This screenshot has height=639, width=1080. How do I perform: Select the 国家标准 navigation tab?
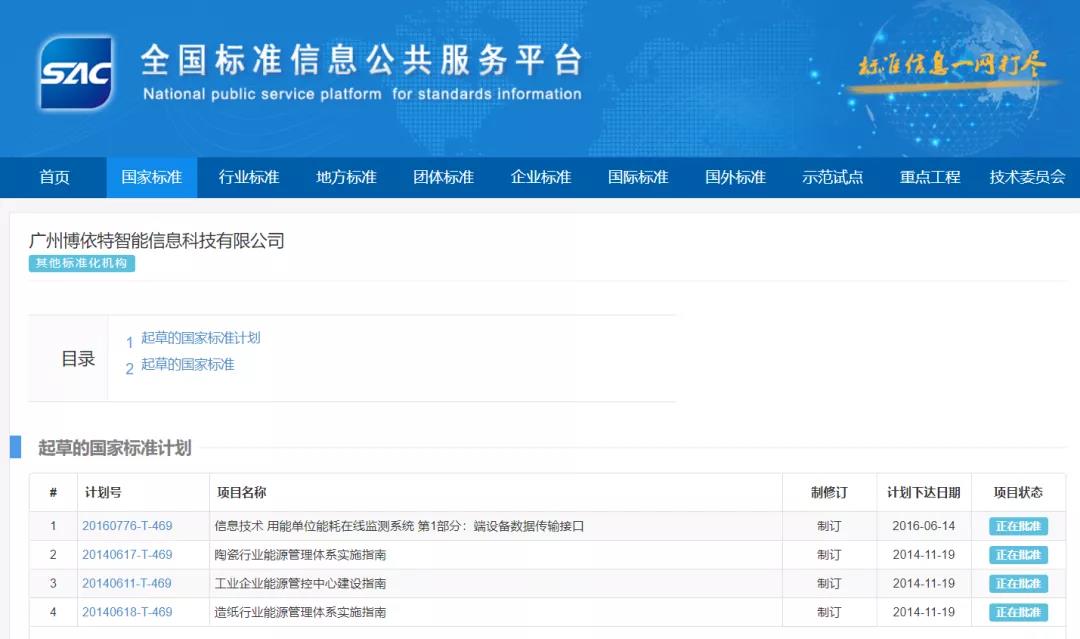point(152,177)
